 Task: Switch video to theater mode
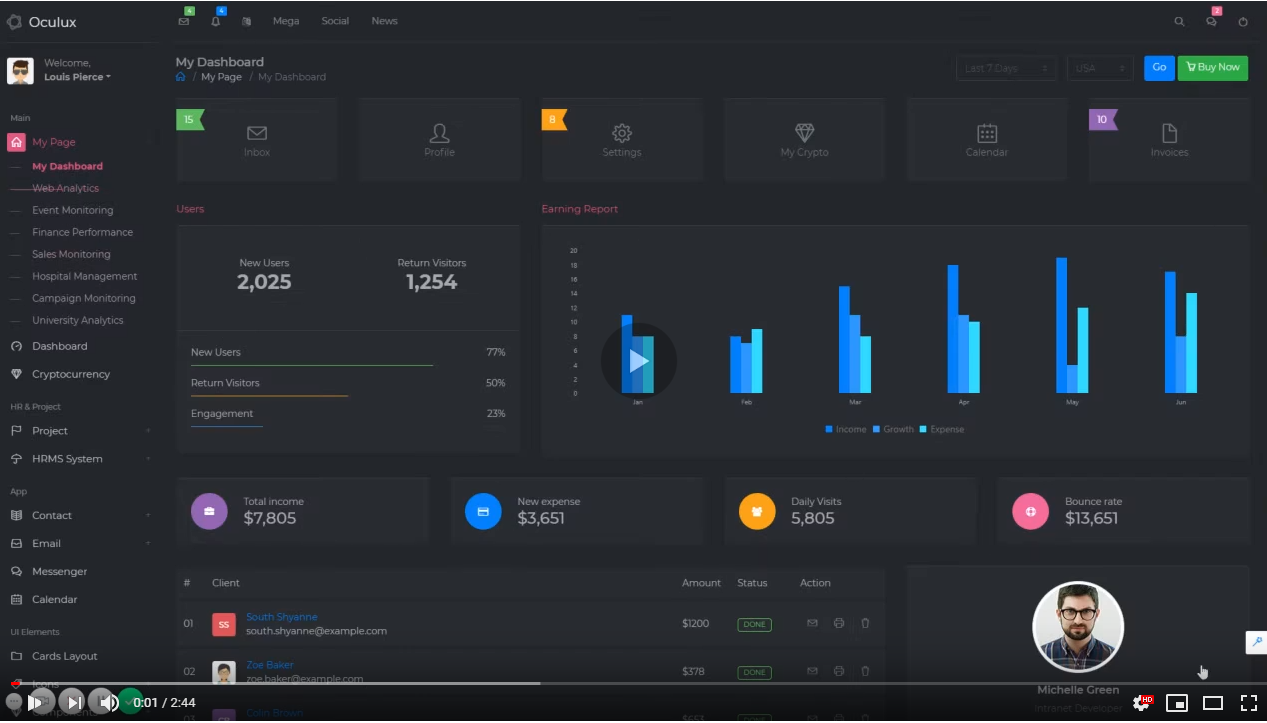pos(1212,703)
